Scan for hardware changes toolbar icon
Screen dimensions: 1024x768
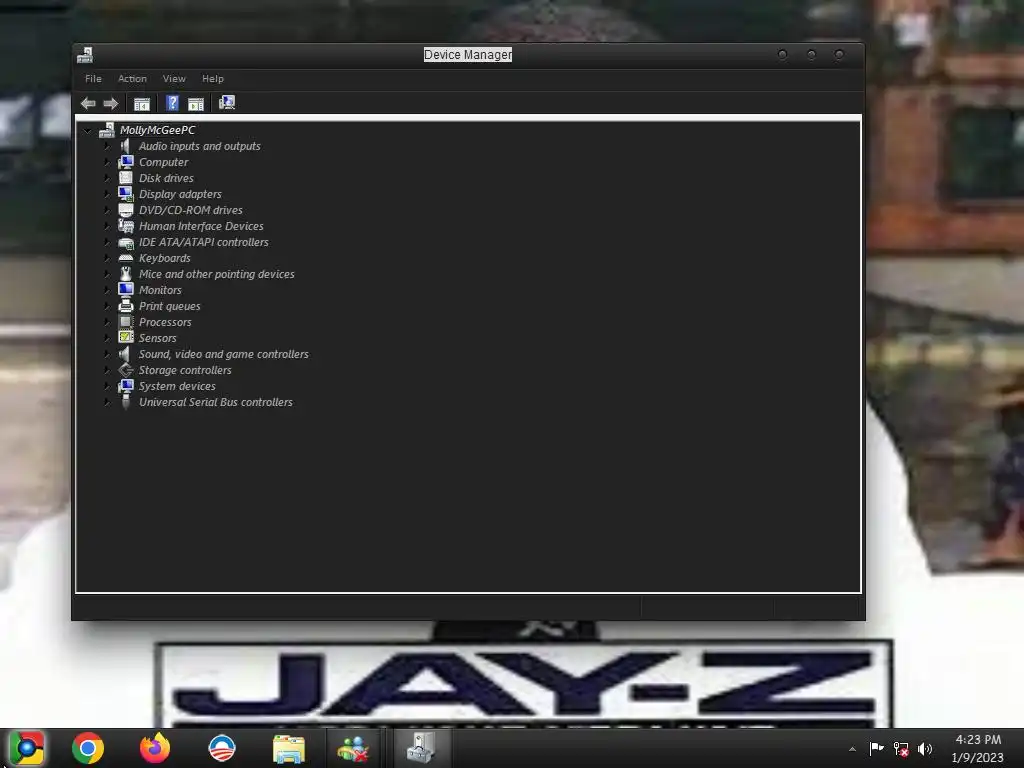tap(227, 103)
